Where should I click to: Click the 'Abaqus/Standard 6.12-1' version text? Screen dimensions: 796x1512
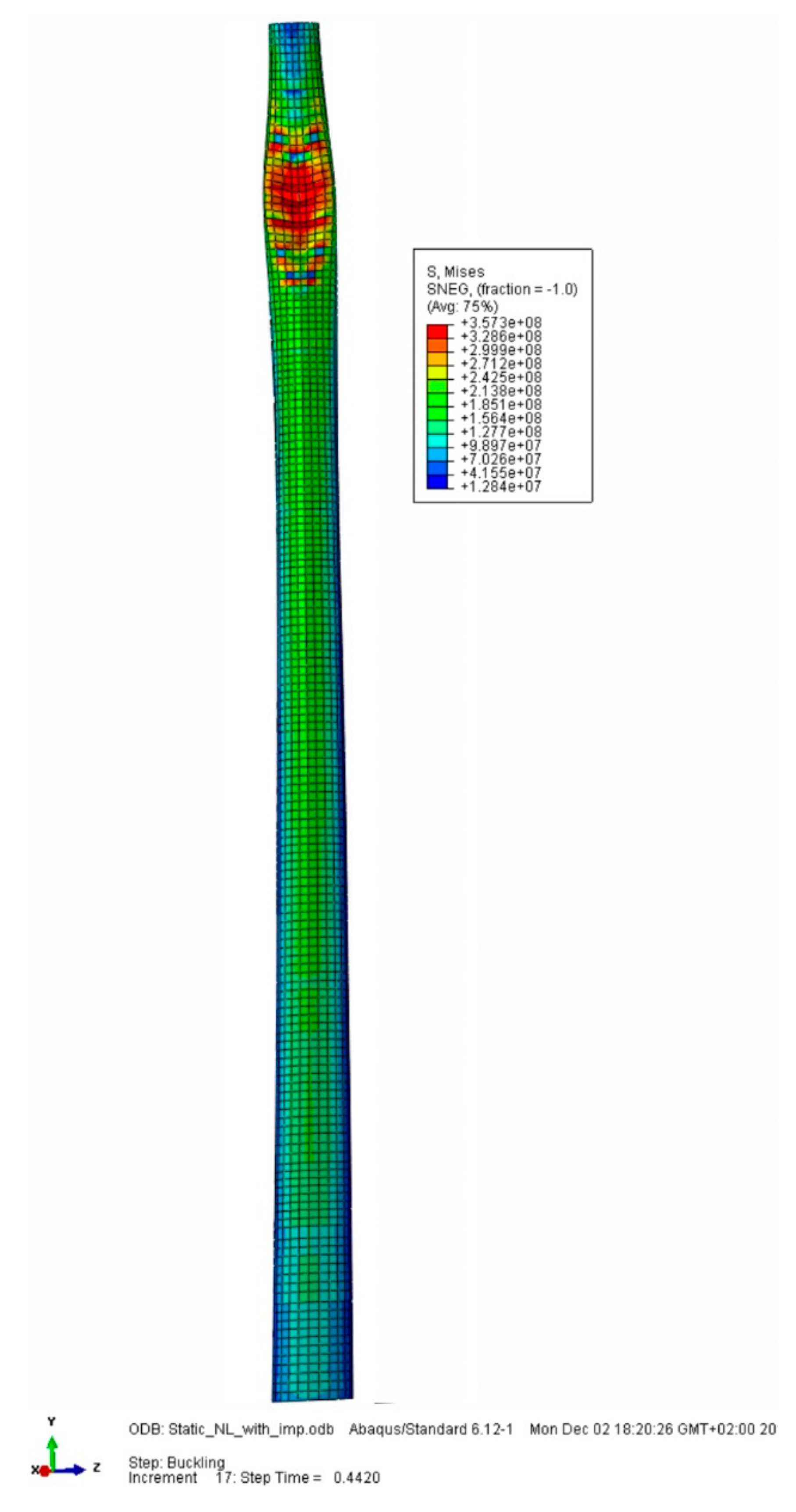(x=431, y=1430)
